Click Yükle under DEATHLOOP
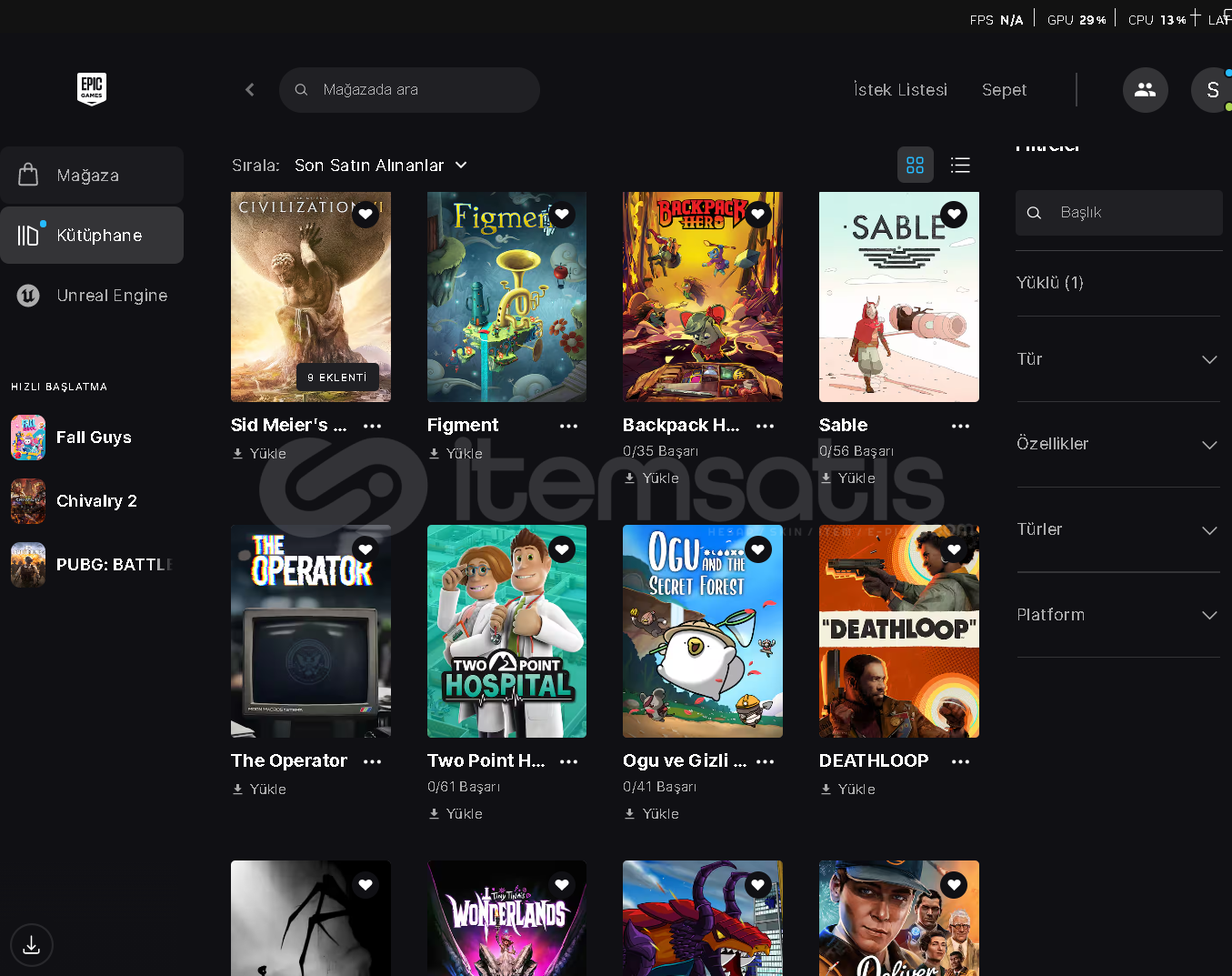The width and height of the screenshot is (1232, 976). [x=847, y=790]
